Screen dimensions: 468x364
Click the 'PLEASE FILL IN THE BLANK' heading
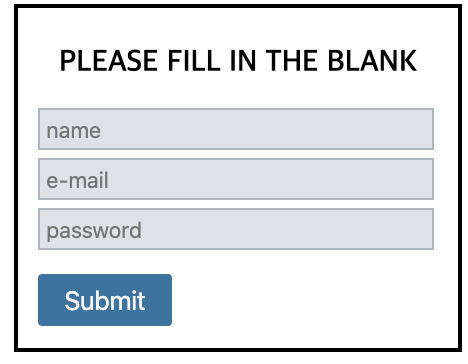tap(238, 61)
